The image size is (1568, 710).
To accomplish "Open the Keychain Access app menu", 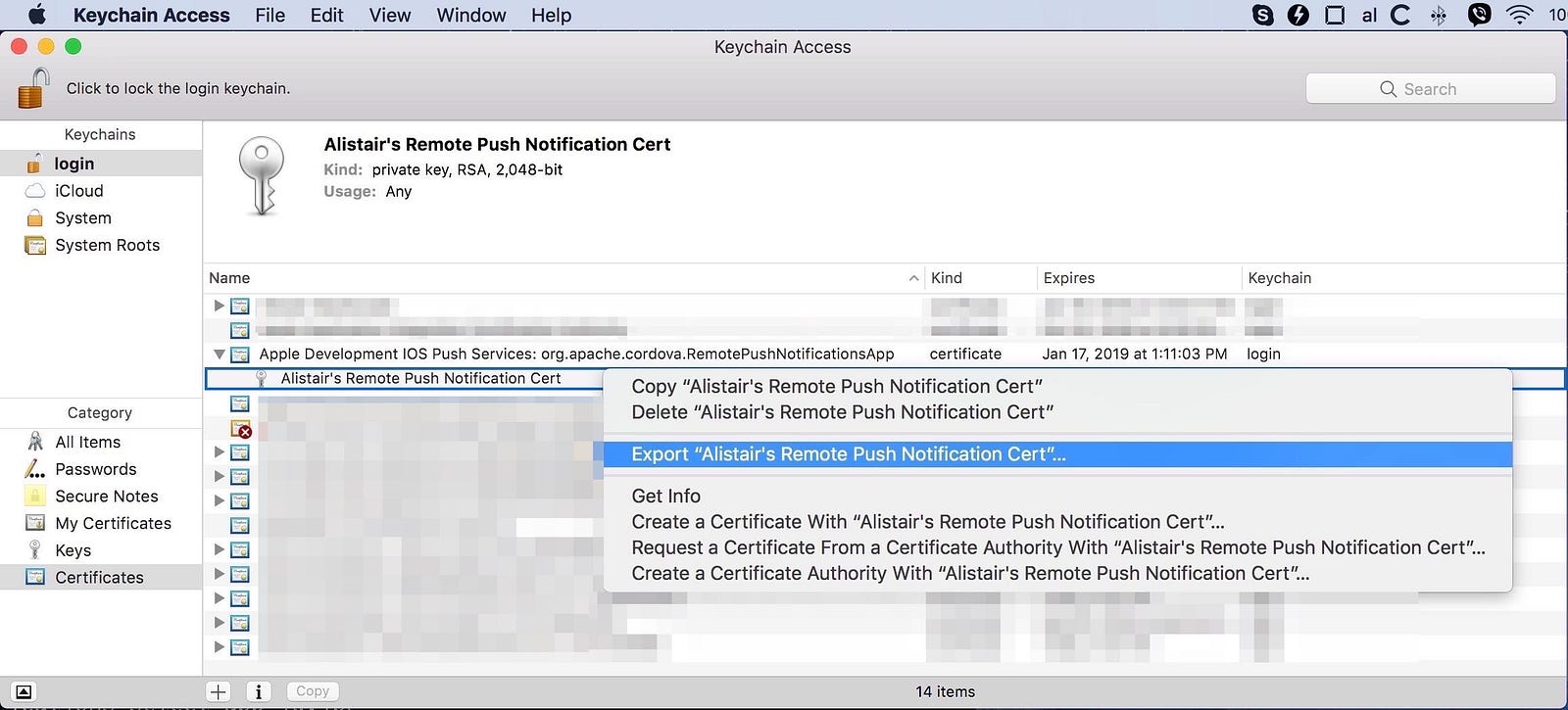I will [152, 15].
